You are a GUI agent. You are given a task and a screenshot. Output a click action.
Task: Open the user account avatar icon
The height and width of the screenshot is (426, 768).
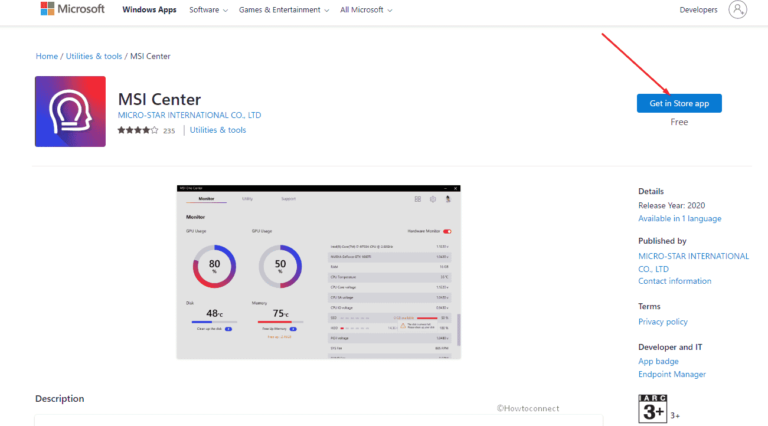(x=738, y=10)
